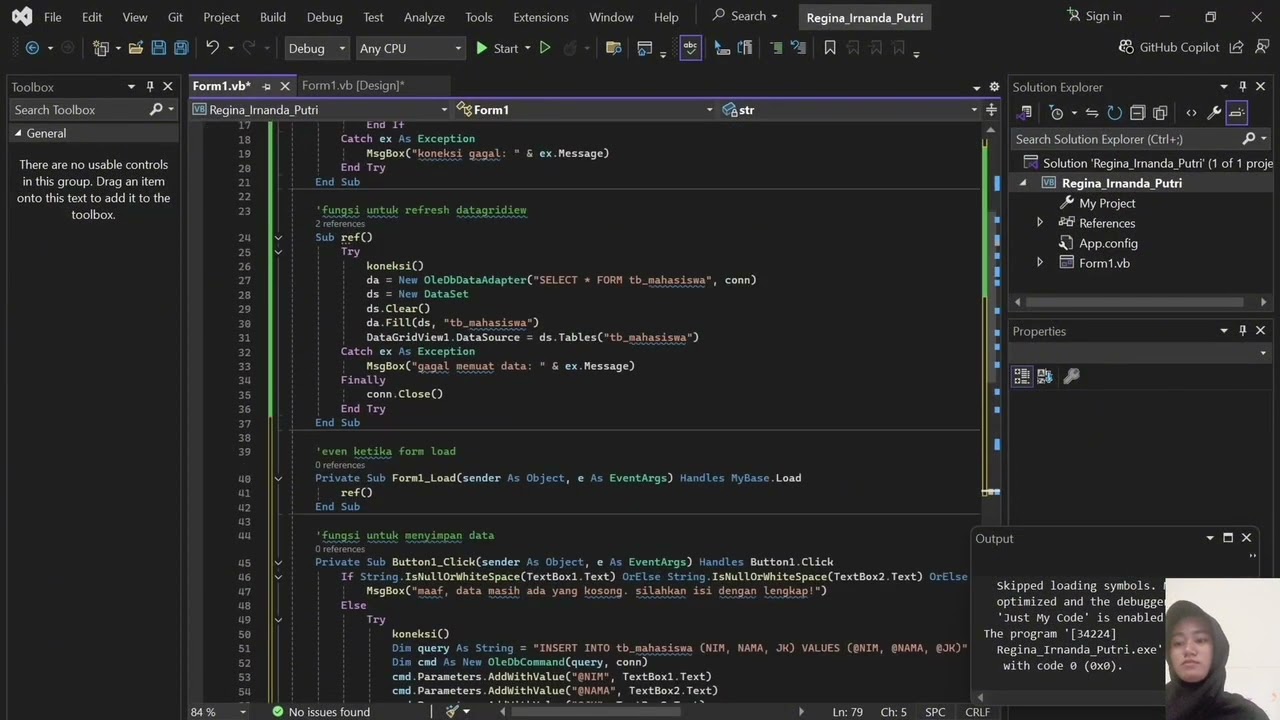The height and width of the screenshot is (720, 1280).
Task: Open the Build menu
Action: pos(272,17)
